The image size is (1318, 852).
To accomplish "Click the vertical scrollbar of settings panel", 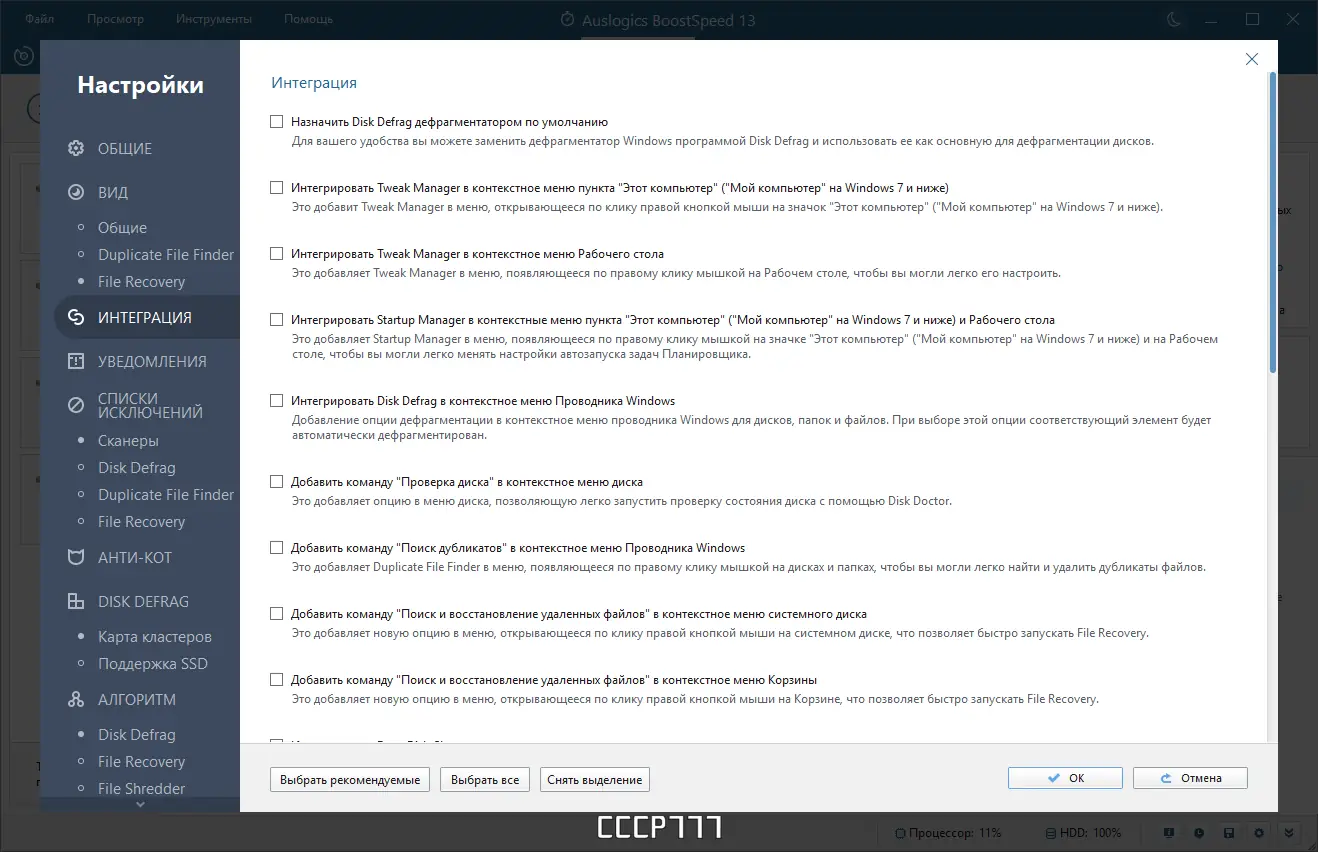I will pos(1272,222).
